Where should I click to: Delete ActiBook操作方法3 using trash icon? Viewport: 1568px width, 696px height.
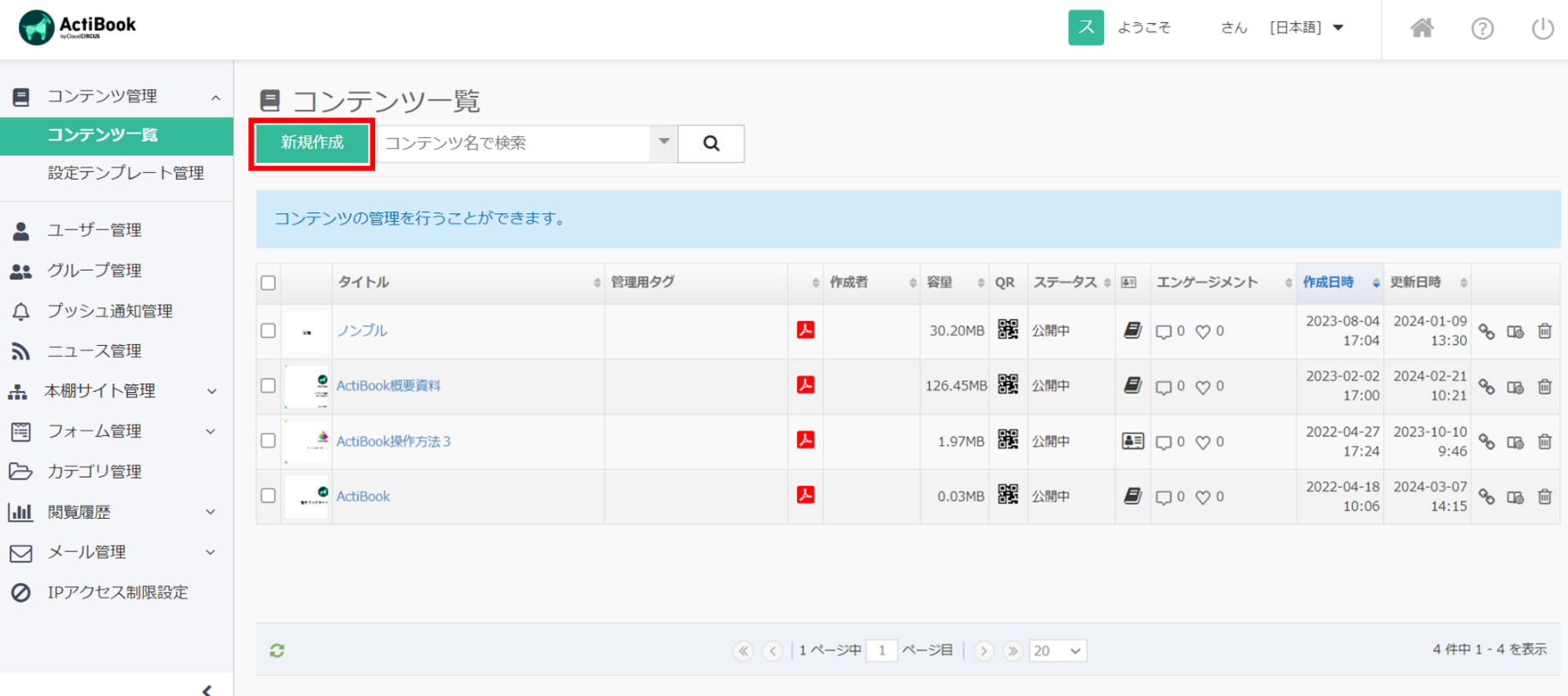click(1545, 442)
